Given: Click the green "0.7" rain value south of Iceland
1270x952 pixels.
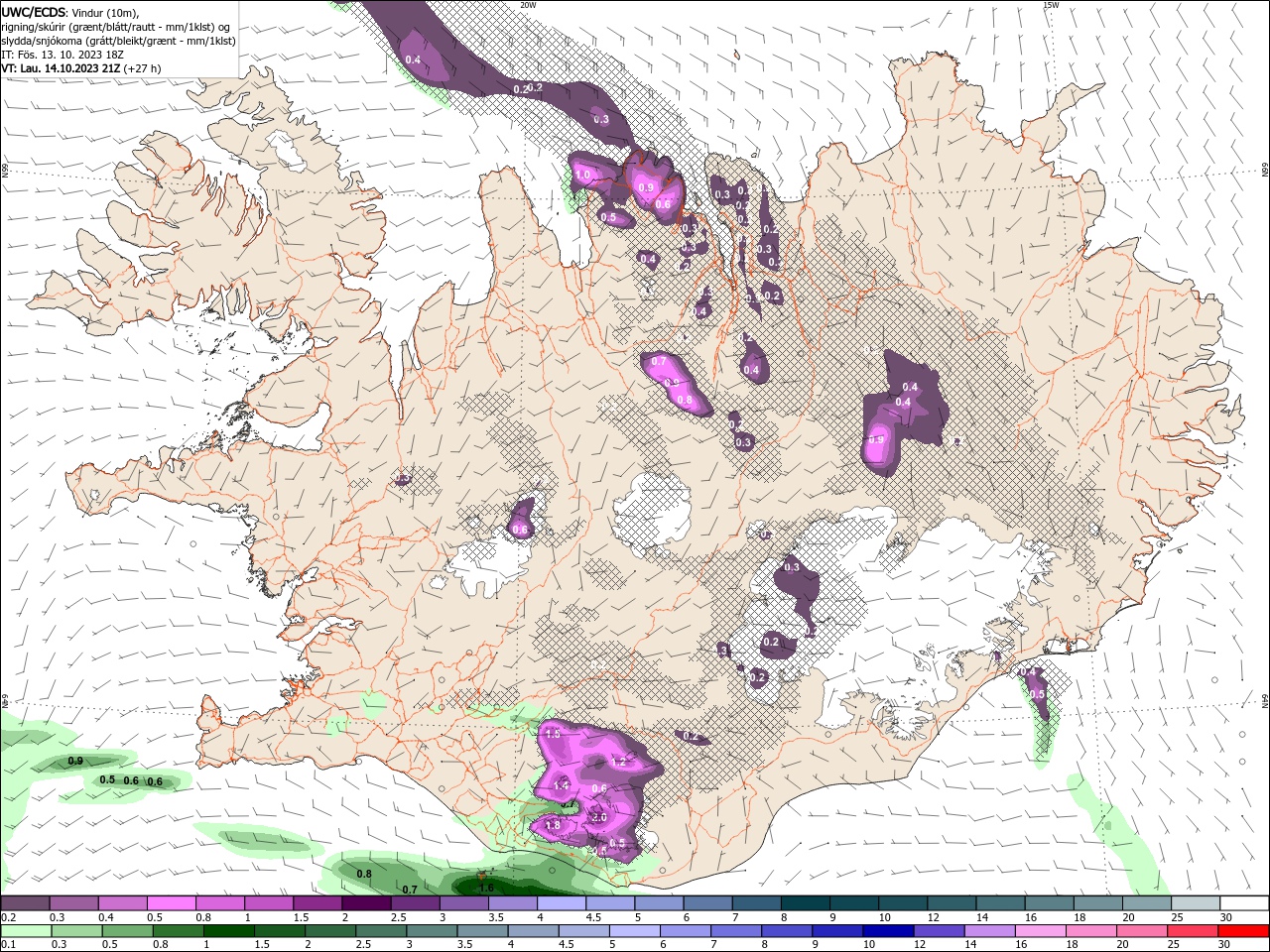Looking at the screenshot, I should (410, 890).
